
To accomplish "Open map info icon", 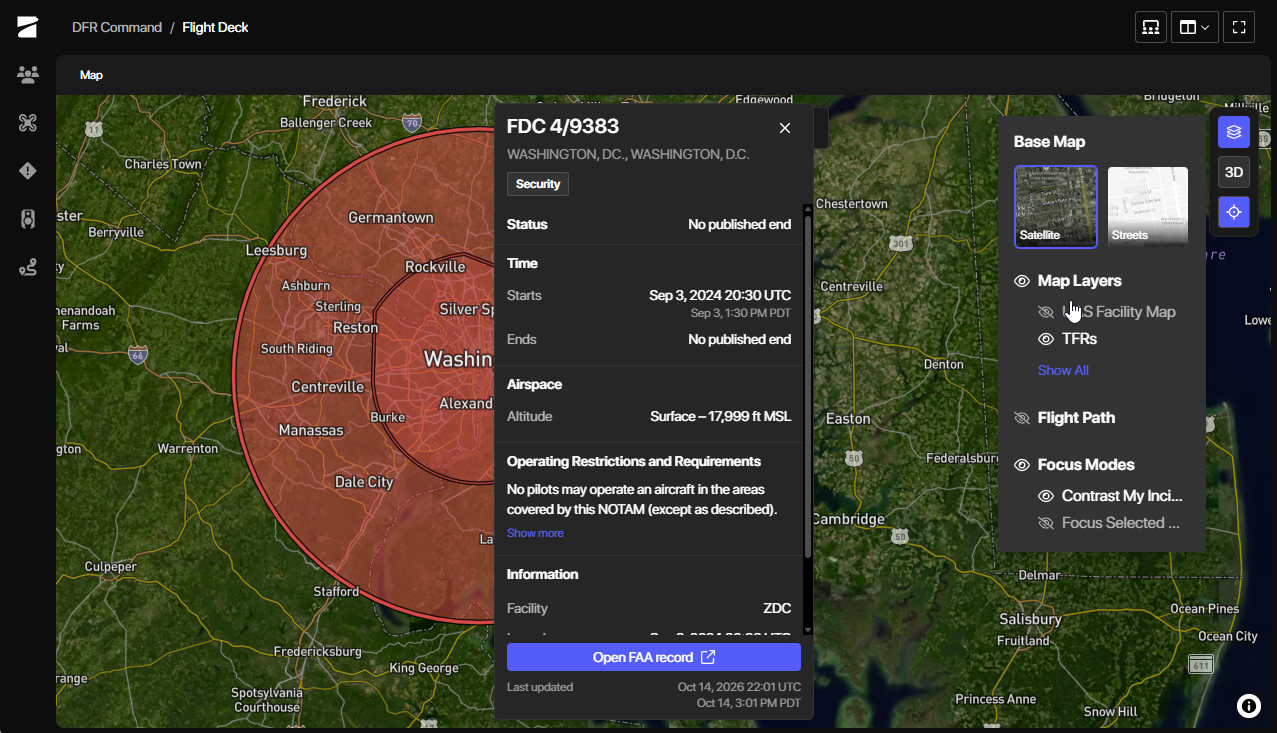I will click(x=1248, y=706).
